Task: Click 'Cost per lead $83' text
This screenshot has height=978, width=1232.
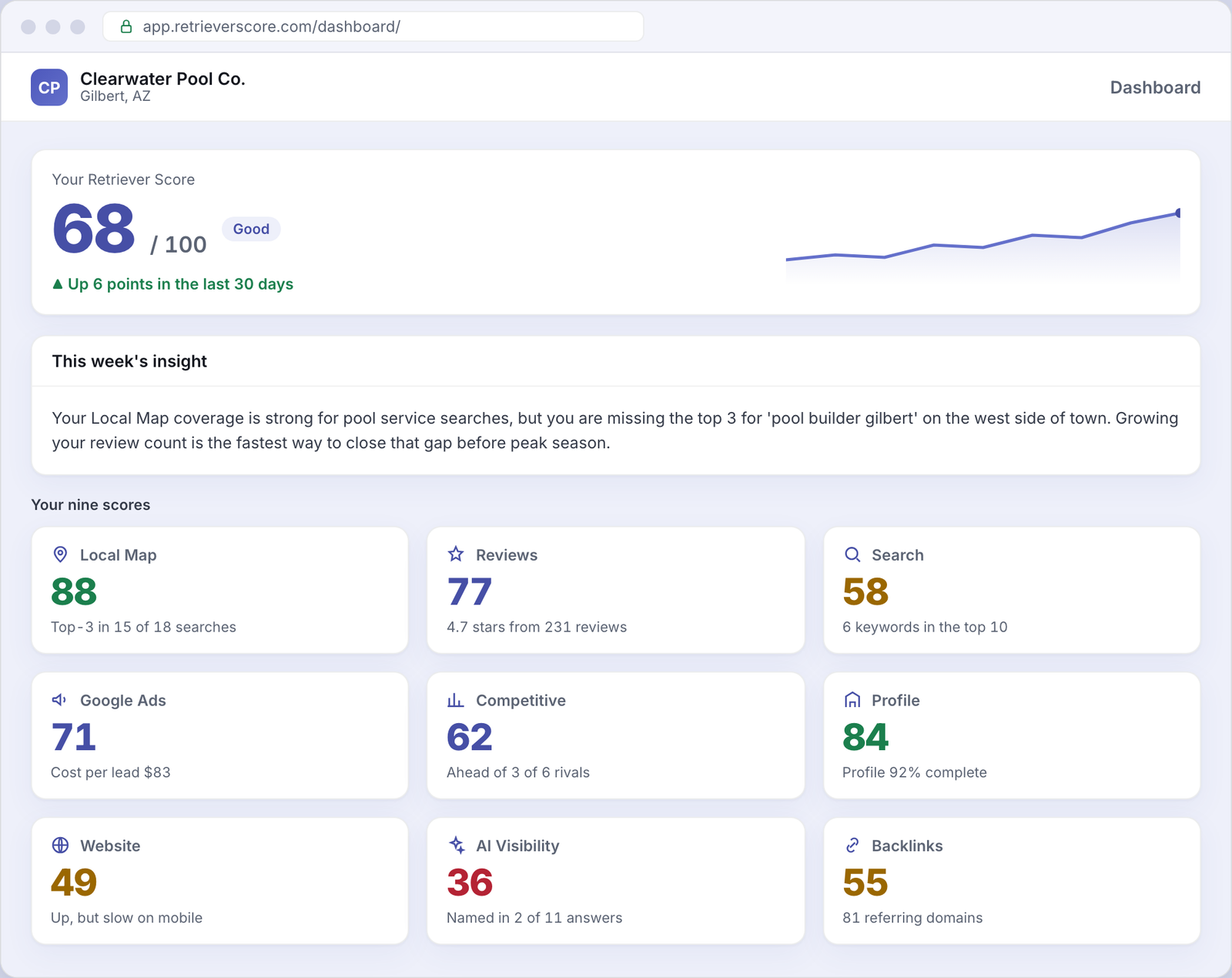Action: pyautogui.click(x=111, y=772)
